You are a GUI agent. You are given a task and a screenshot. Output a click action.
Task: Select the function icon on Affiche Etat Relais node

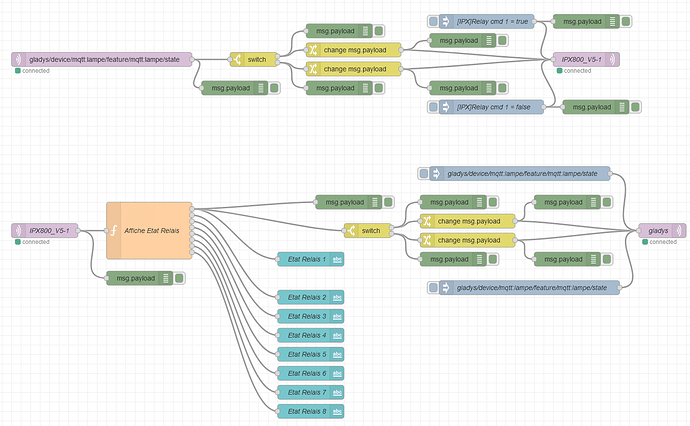click(x=114, y=231)
